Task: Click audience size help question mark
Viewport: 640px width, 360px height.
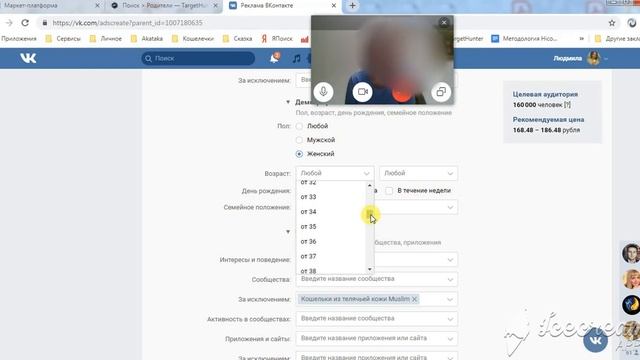Action: tap(567, 105)
